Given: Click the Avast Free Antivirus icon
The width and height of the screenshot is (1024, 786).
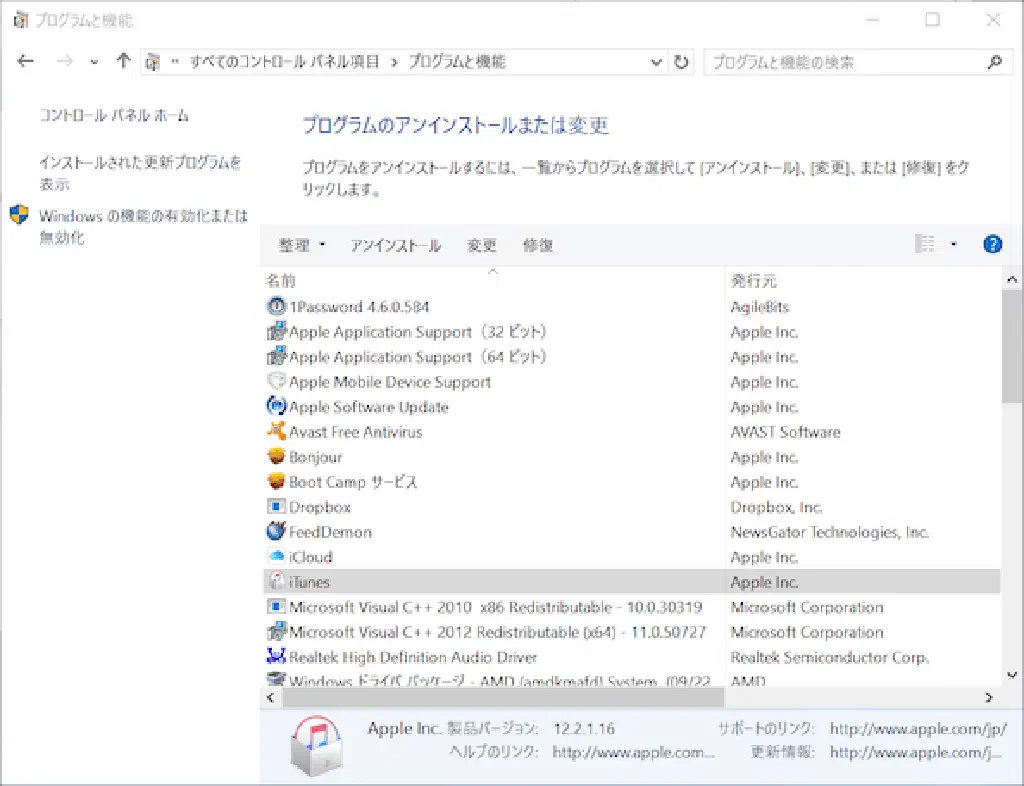Looking at the screenshot, I should [x=276, y=432].
